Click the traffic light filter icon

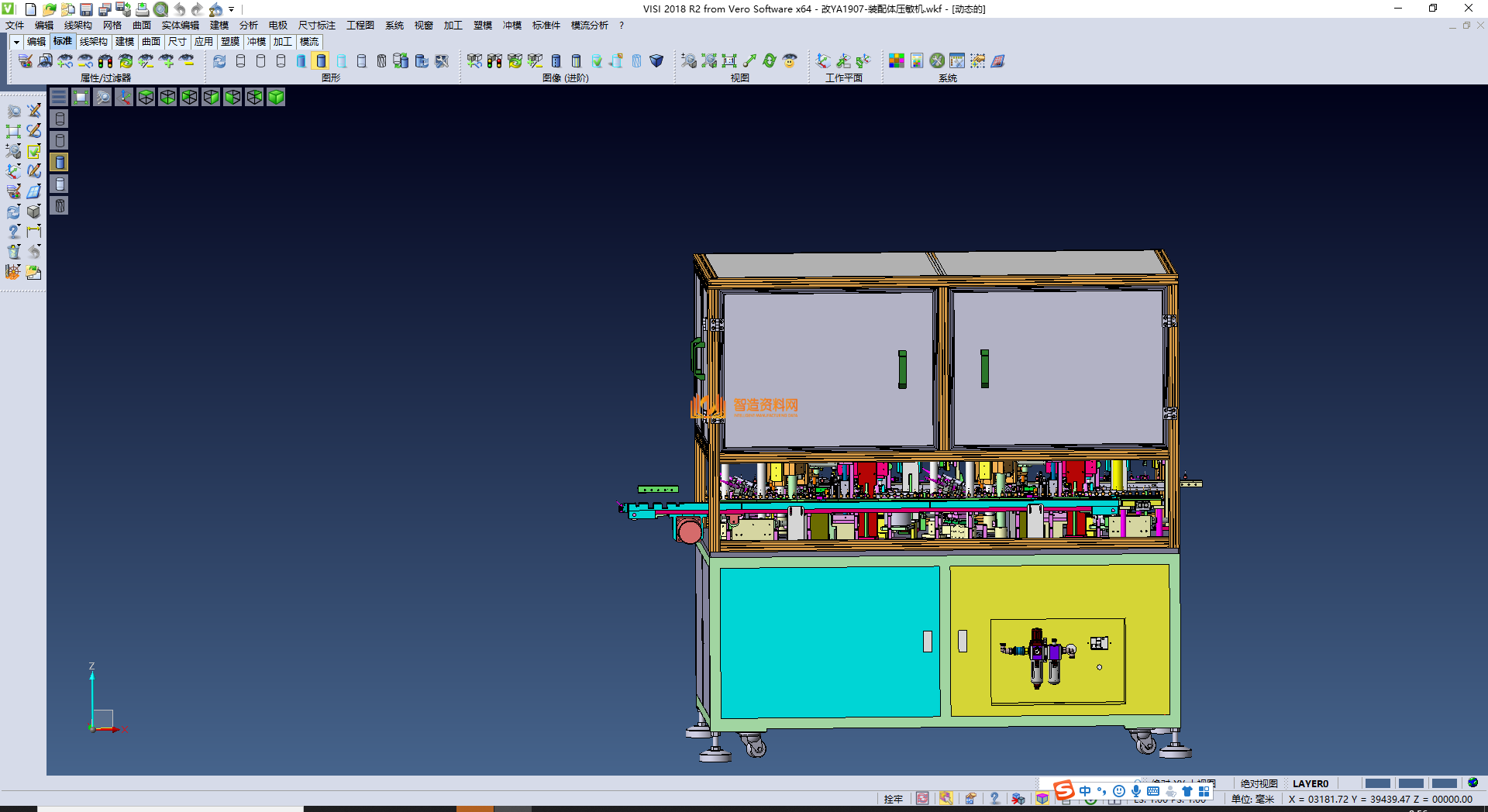click(105, 60)
